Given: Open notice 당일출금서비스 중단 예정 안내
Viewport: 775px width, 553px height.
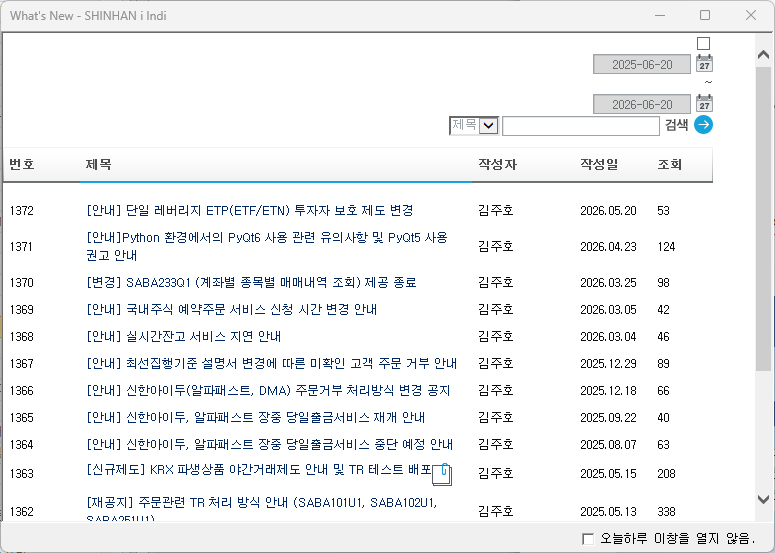Looking at the screenshot, I should click(269, 444).
